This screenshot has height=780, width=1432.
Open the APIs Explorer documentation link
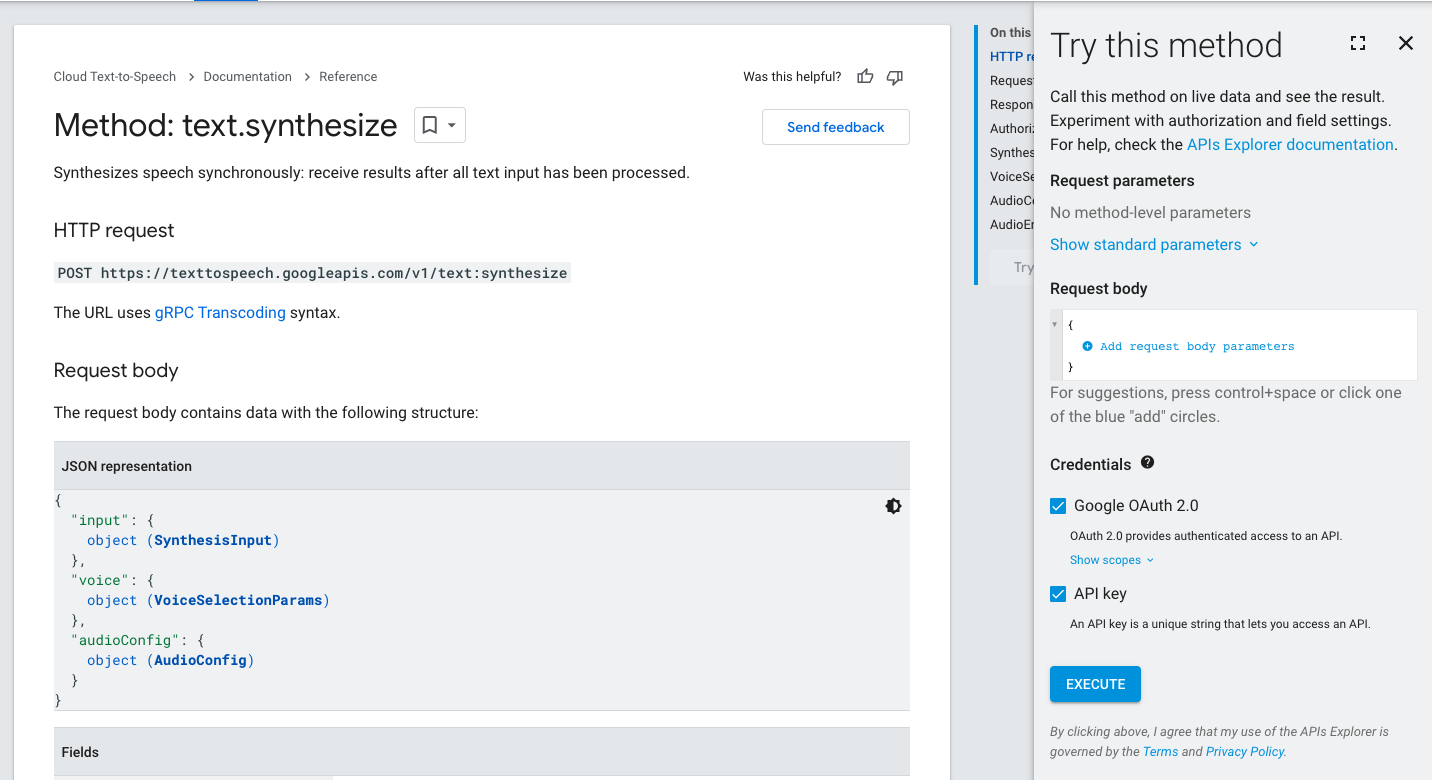tap(1290, 145)
